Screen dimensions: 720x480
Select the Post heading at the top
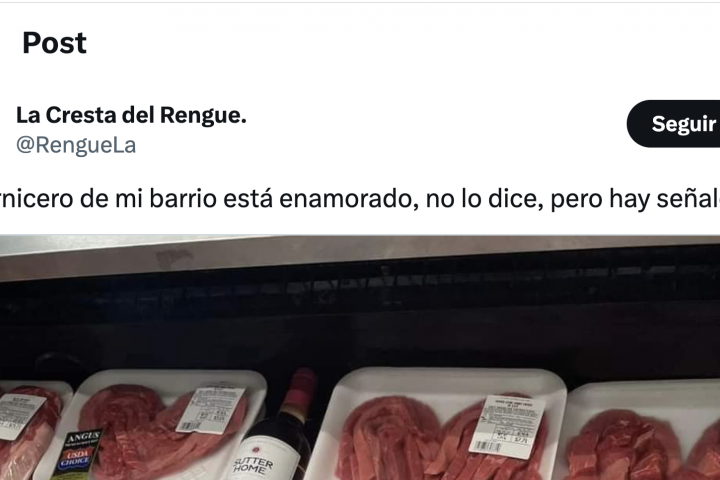[54, 43]
